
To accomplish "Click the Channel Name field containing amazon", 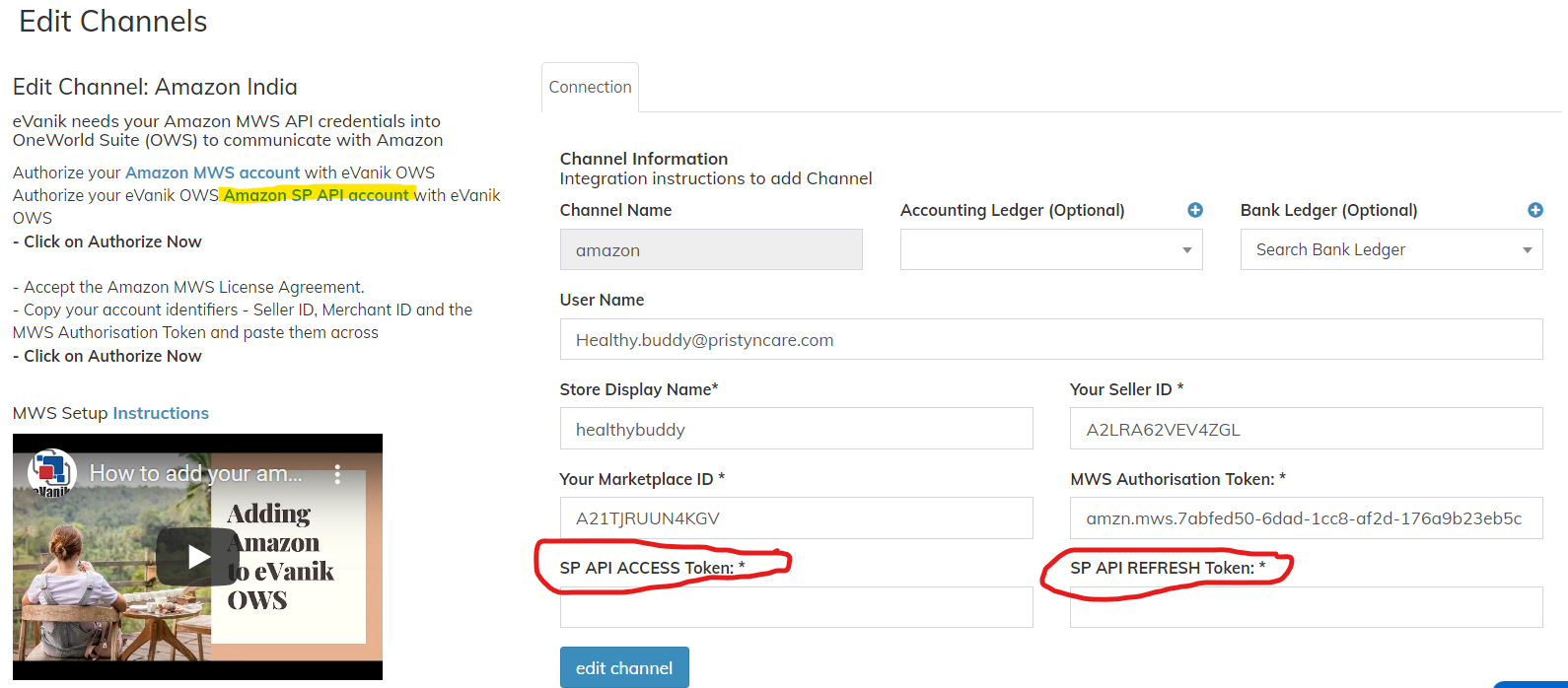I will (711, 250).
